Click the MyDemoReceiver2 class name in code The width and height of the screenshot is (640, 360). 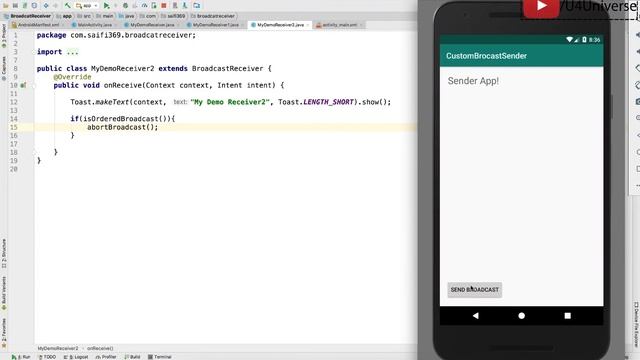(x=122, y=69)
